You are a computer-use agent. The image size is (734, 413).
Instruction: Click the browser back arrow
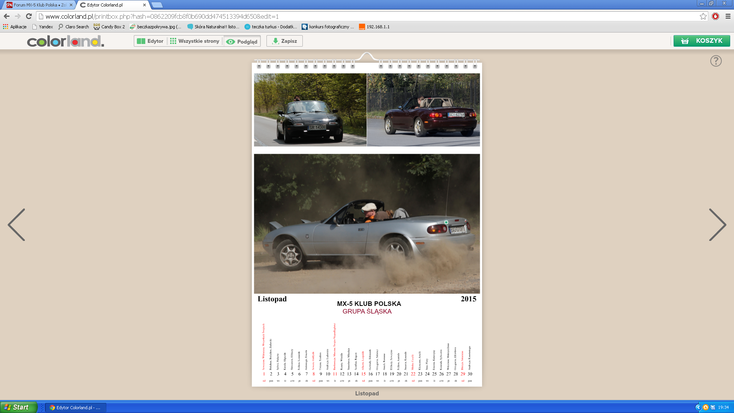pyautogui.click(x=7, y=16)
